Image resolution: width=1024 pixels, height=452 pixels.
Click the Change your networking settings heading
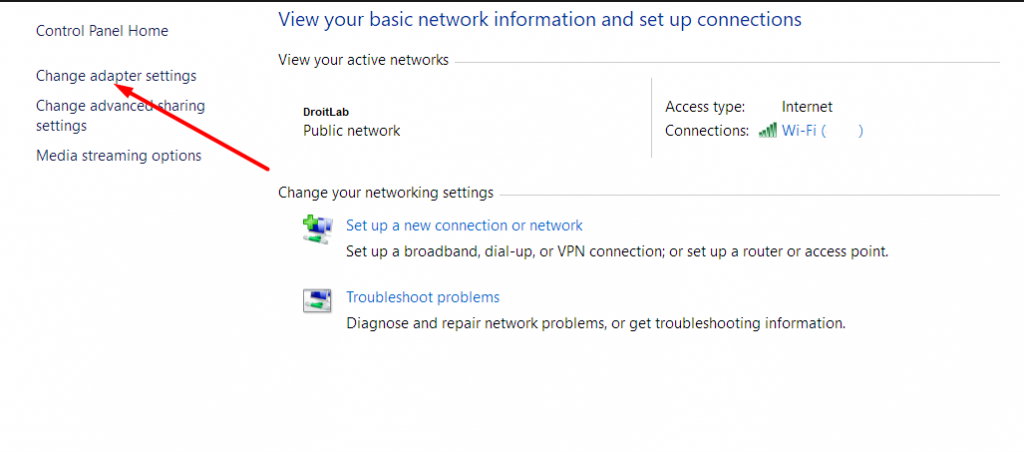tap(386, 193)
